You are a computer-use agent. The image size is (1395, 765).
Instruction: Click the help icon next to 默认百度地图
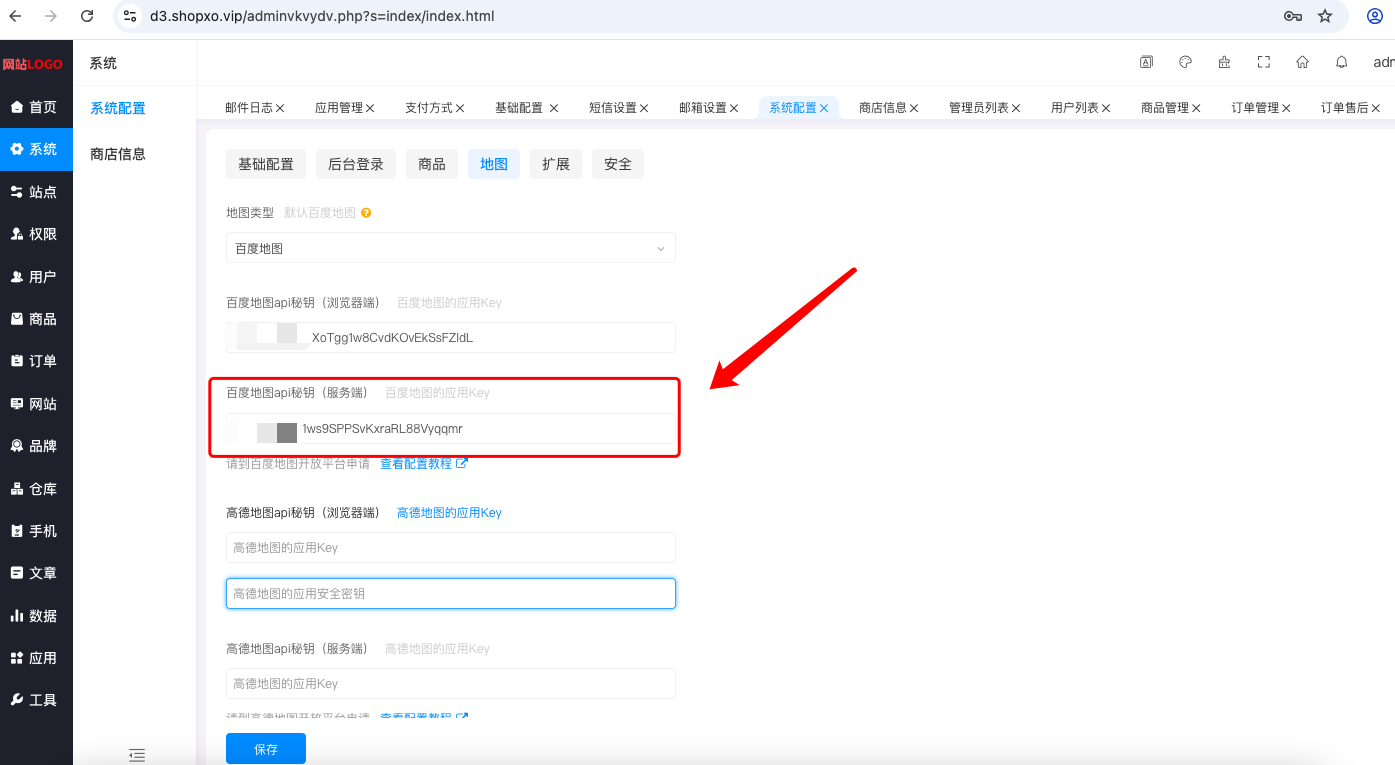366,213
